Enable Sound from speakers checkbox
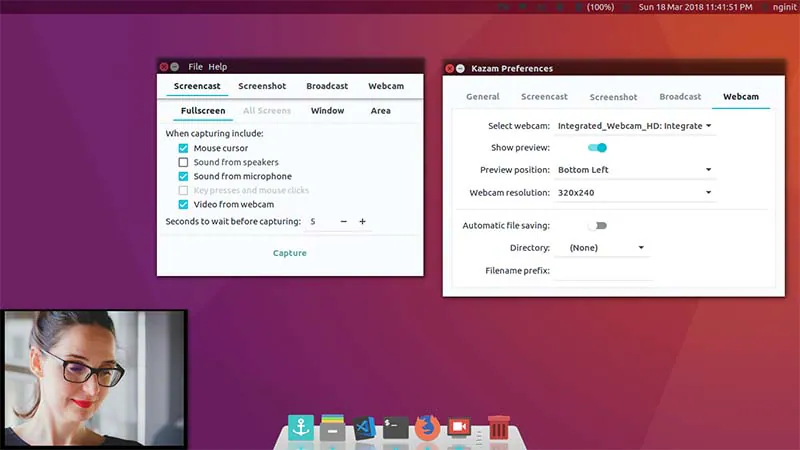The width and height of the screenshot is (800, 450). click(183, 162)
